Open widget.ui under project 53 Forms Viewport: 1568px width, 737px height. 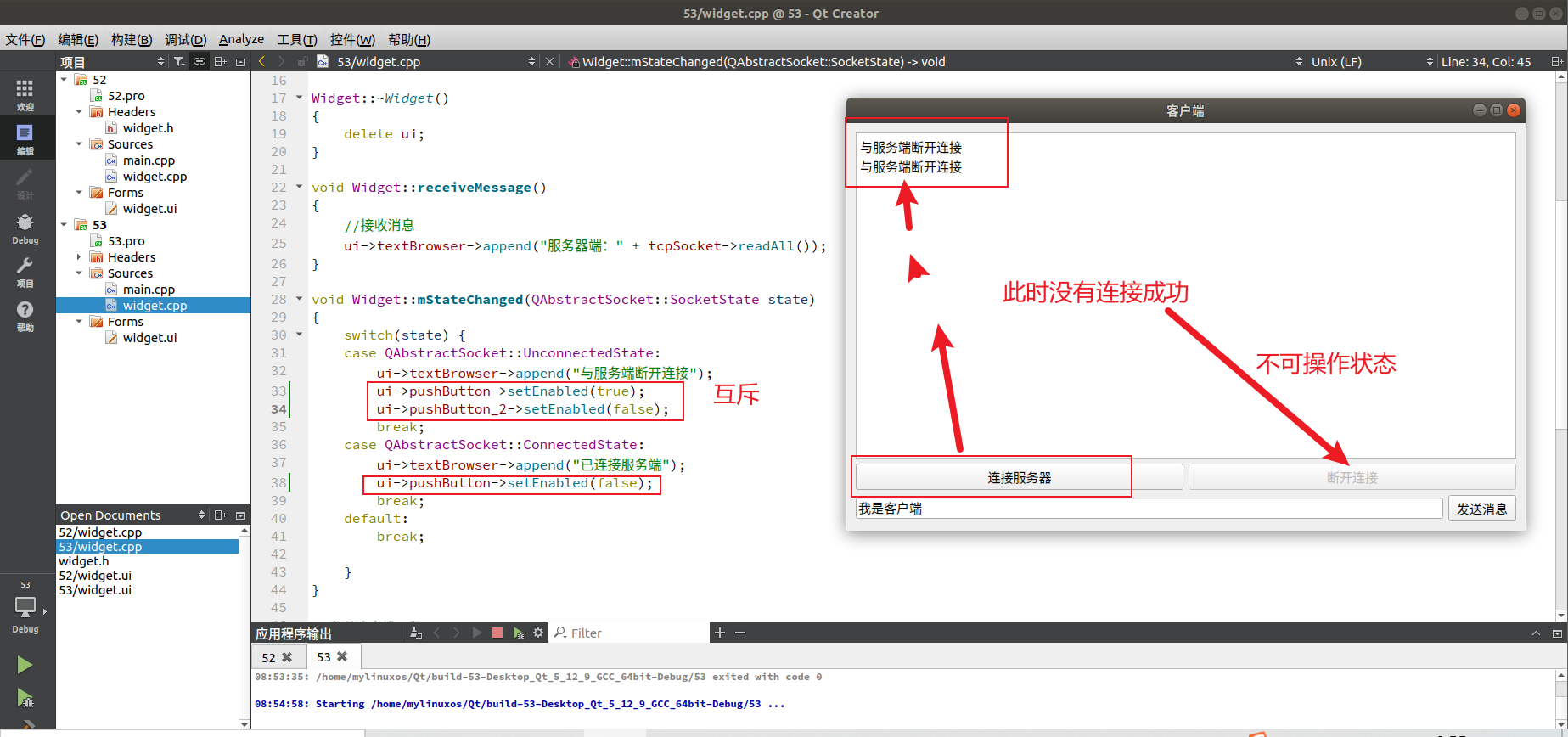tap(149, 337)
